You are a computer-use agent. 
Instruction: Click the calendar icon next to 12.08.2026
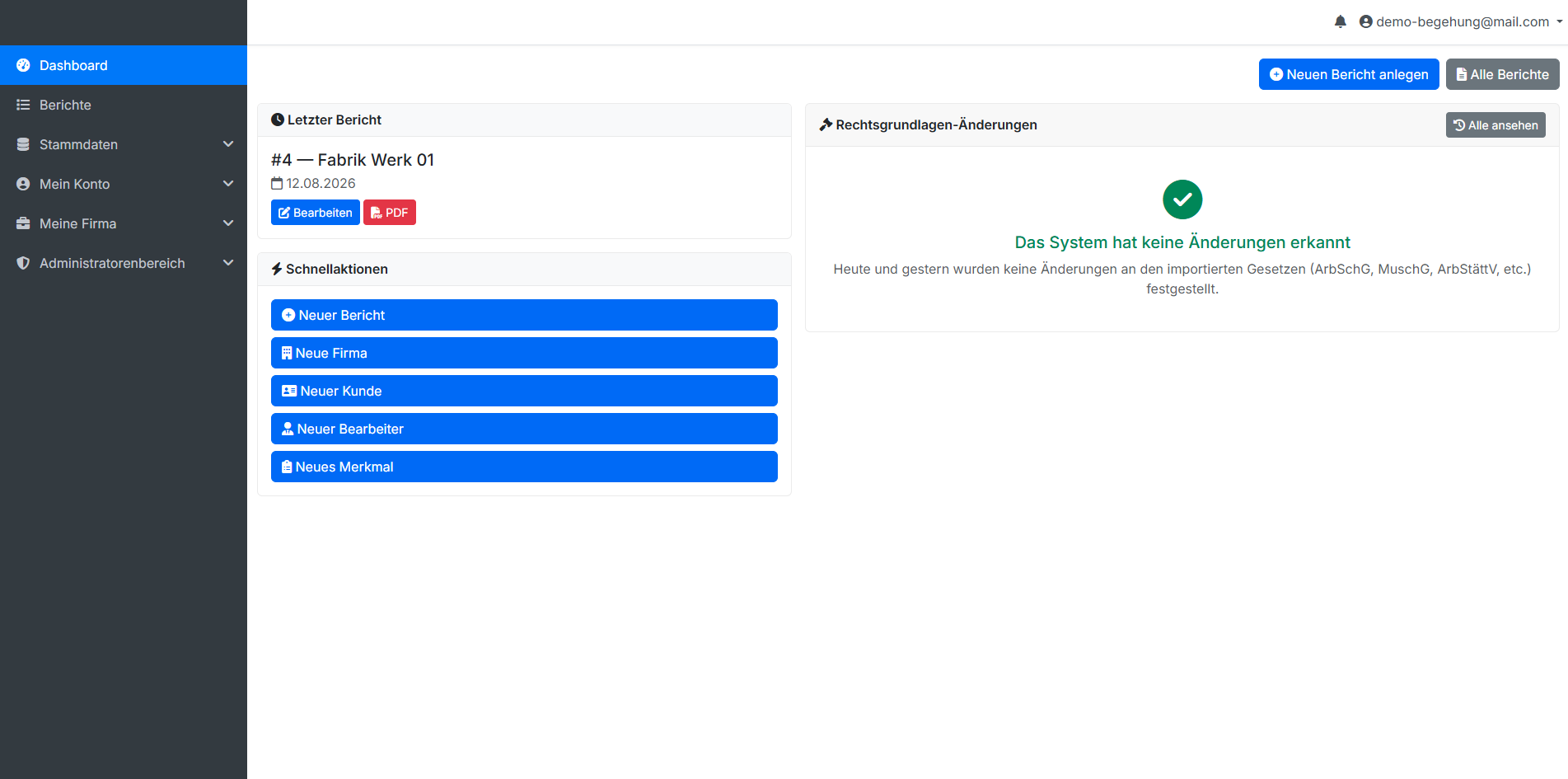[x=277, y=183]
